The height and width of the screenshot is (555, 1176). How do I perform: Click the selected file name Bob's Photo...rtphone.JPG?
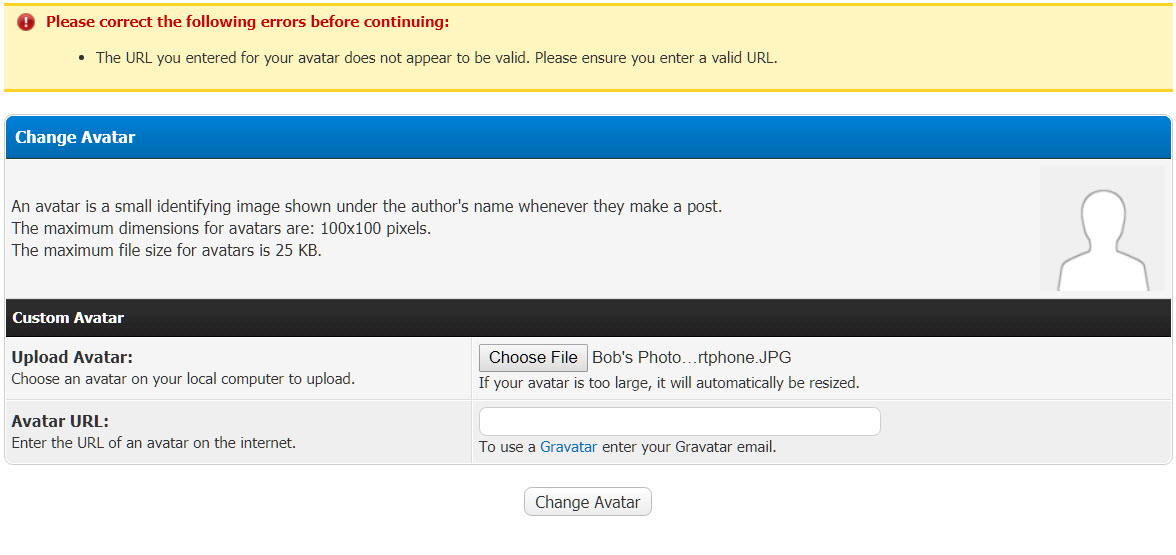point(691,357)
